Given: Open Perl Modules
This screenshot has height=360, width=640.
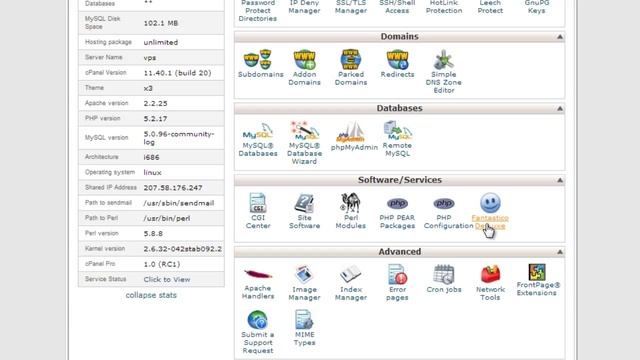Looking at the screenshot, I should point(350,203).
